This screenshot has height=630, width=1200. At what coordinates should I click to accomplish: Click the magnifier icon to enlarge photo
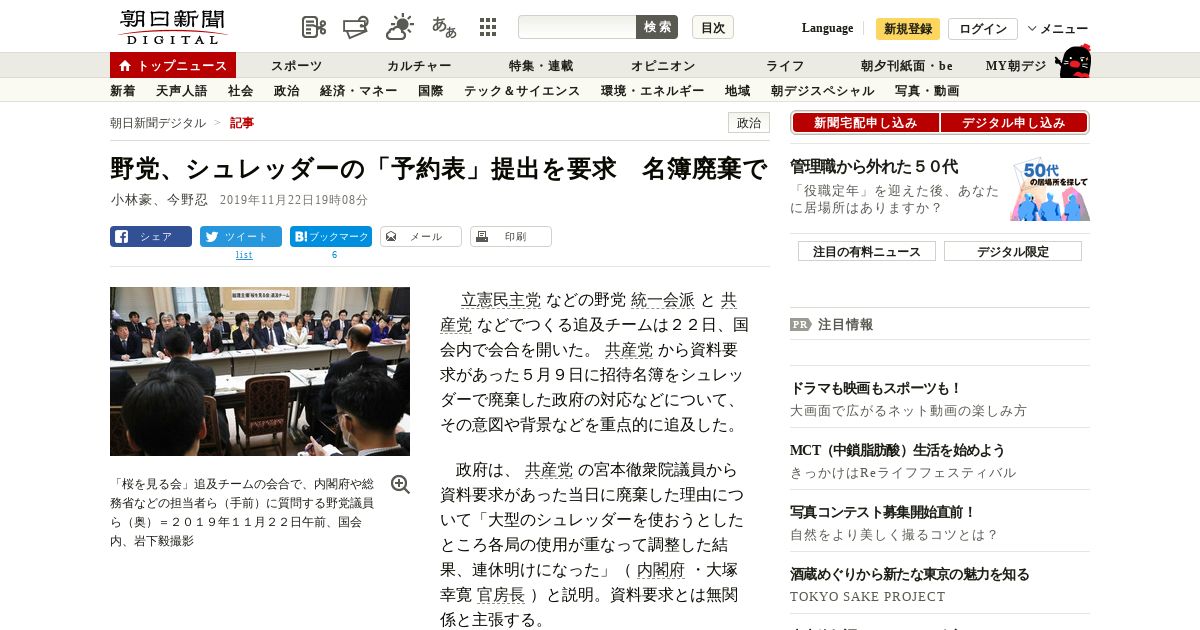[x=400, y=484]
